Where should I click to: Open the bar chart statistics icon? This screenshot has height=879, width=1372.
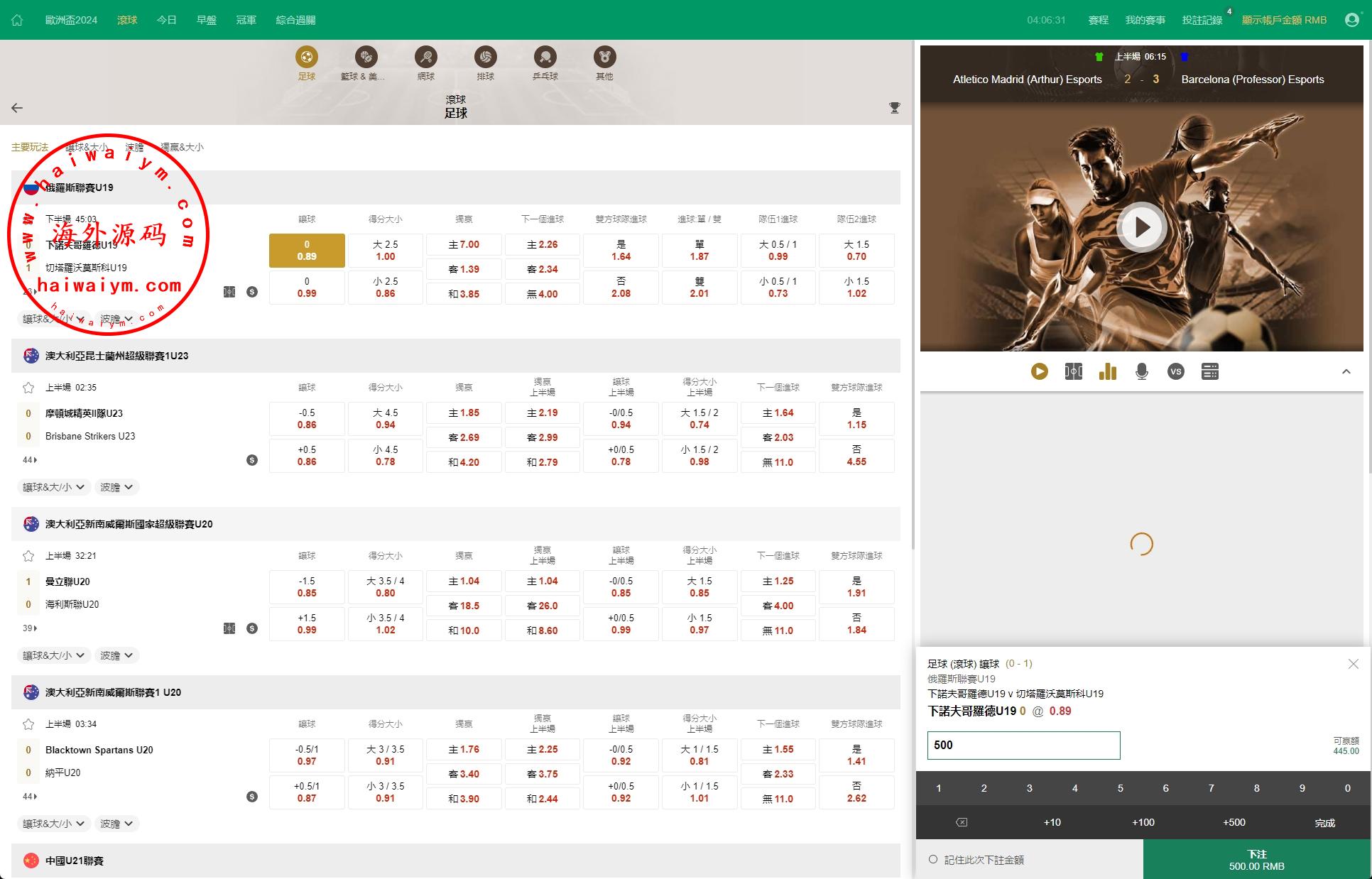(1107, 371)
